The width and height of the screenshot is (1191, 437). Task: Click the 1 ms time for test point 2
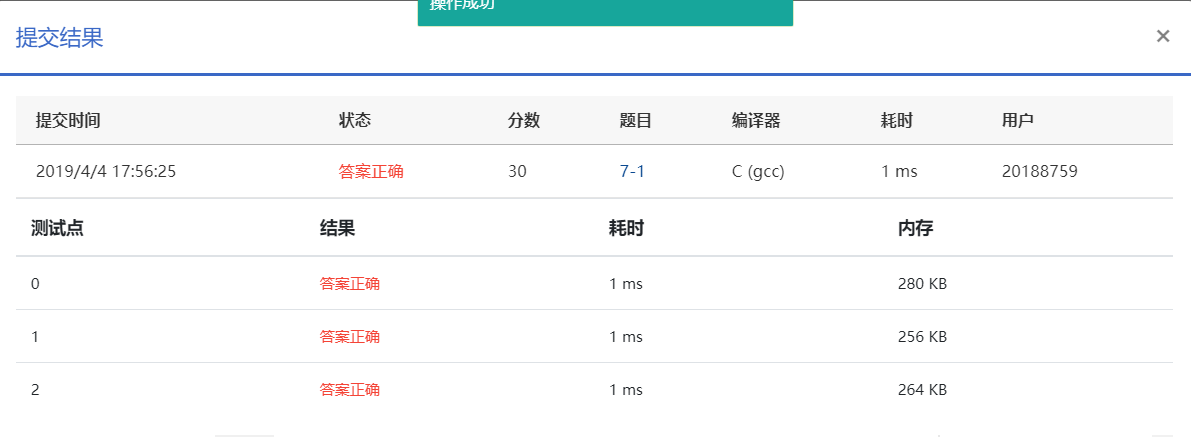[626, 390]
